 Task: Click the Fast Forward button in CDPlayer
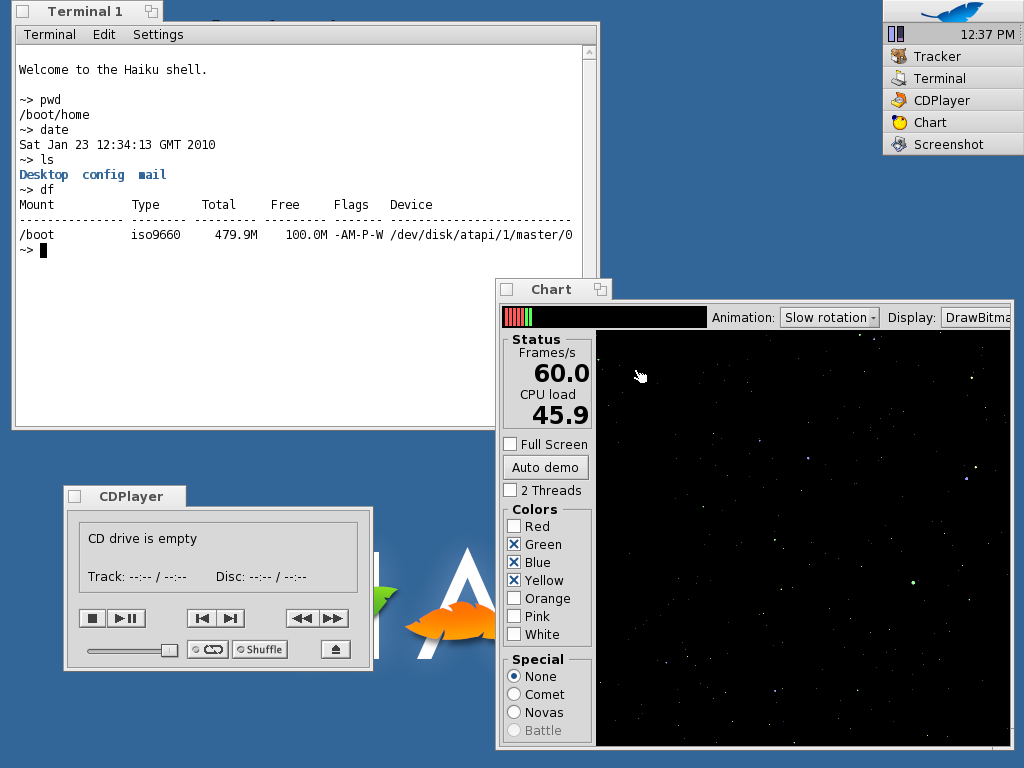coord(333,618)
